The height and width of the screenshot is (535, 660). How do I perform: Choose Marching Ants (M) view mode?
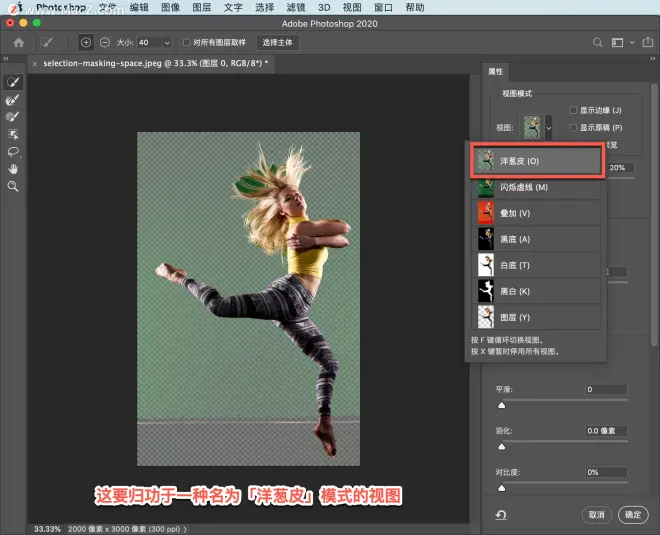click(x=536, y=187)
